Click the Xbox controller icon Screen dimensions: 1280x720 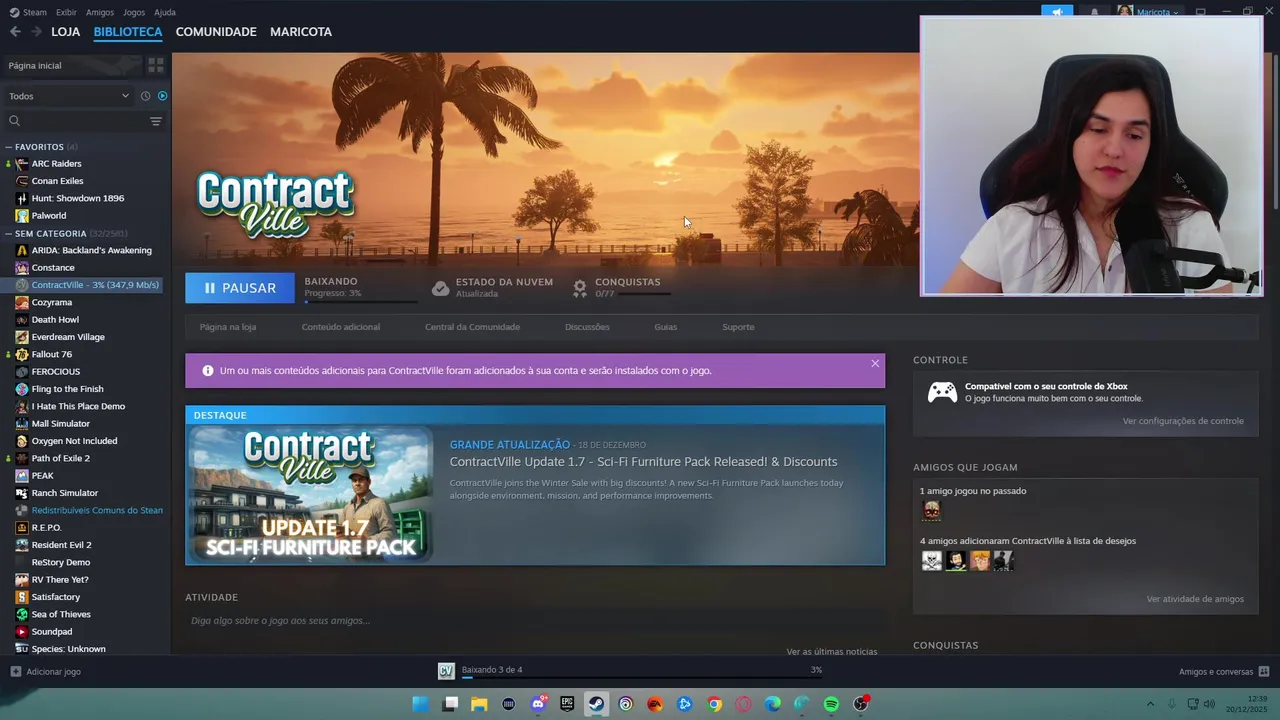942,392
